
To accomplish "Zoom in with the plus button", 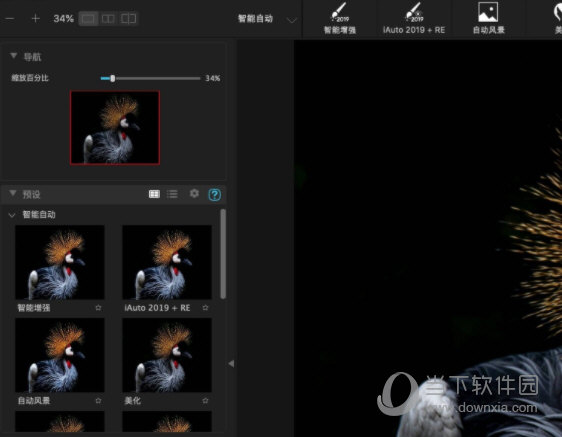I will (x=35, y=18).
